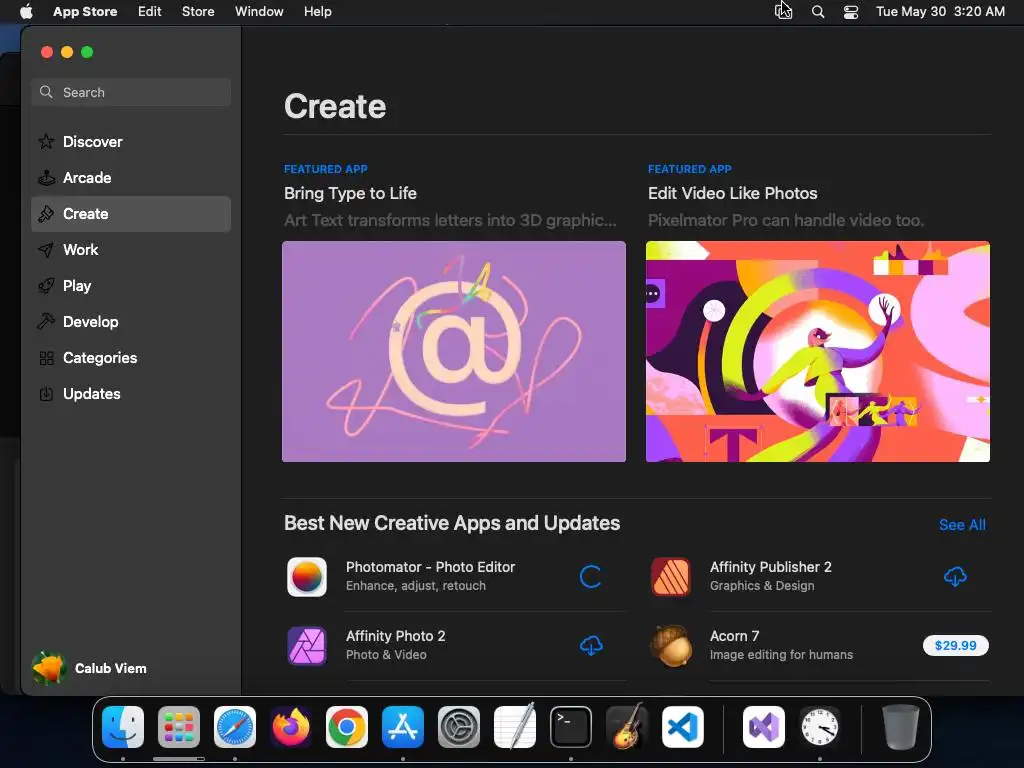
Task: Open Finder from the Dock
Action: 123,727
